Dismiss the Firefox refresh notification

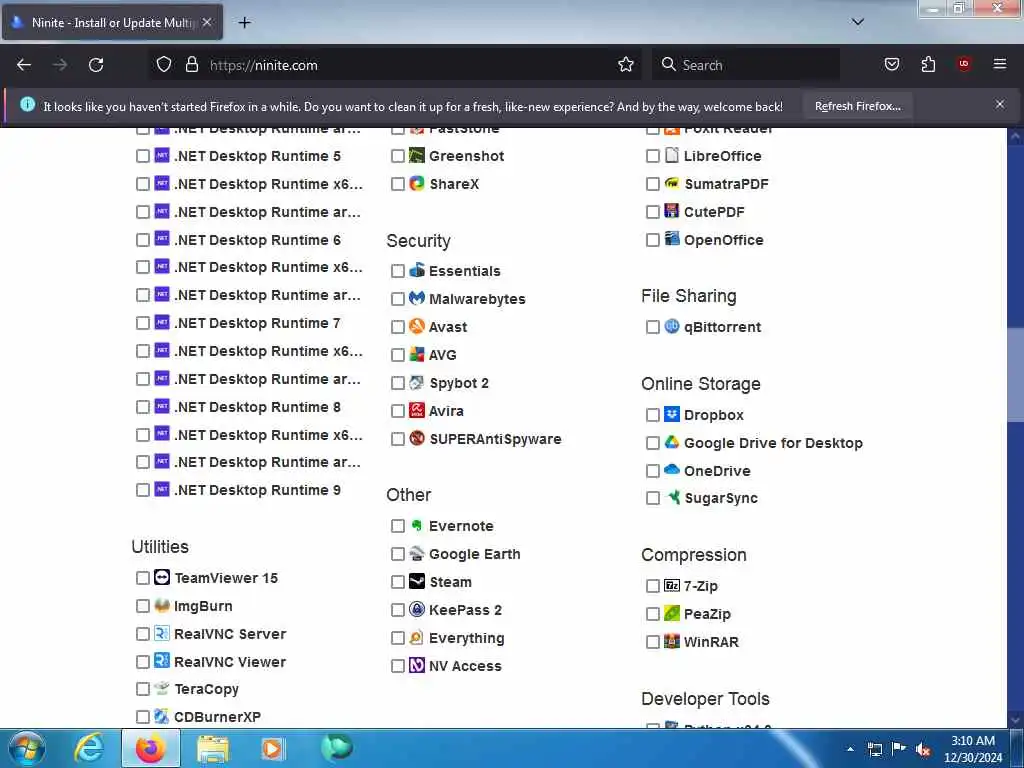1000,104
